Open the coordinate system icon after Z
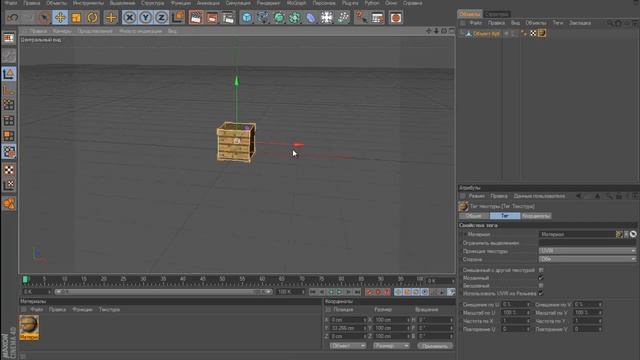Image resolution: width=640 pixels, height=360 pixels. [x=178, y=18]
